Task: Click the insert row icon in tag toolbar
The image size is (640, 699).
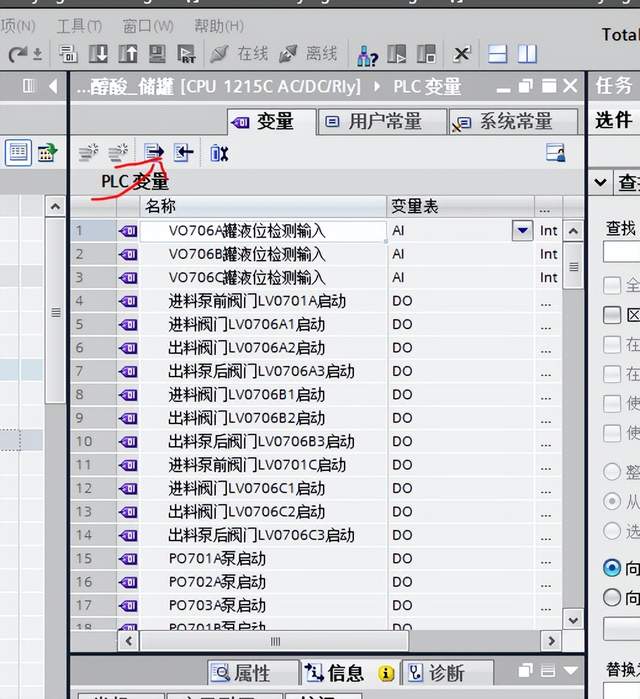Action: [88, 152]
